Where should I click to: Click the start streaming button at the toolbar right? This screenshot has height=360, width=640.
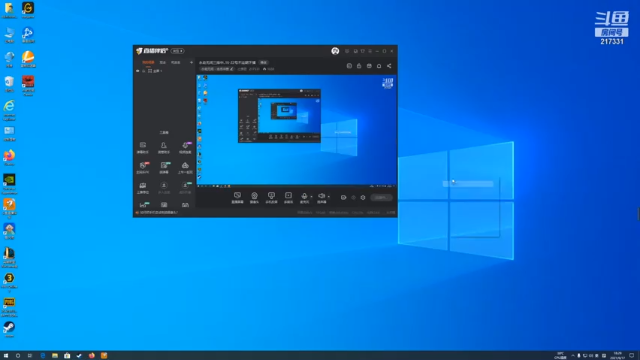coord(381,198)
